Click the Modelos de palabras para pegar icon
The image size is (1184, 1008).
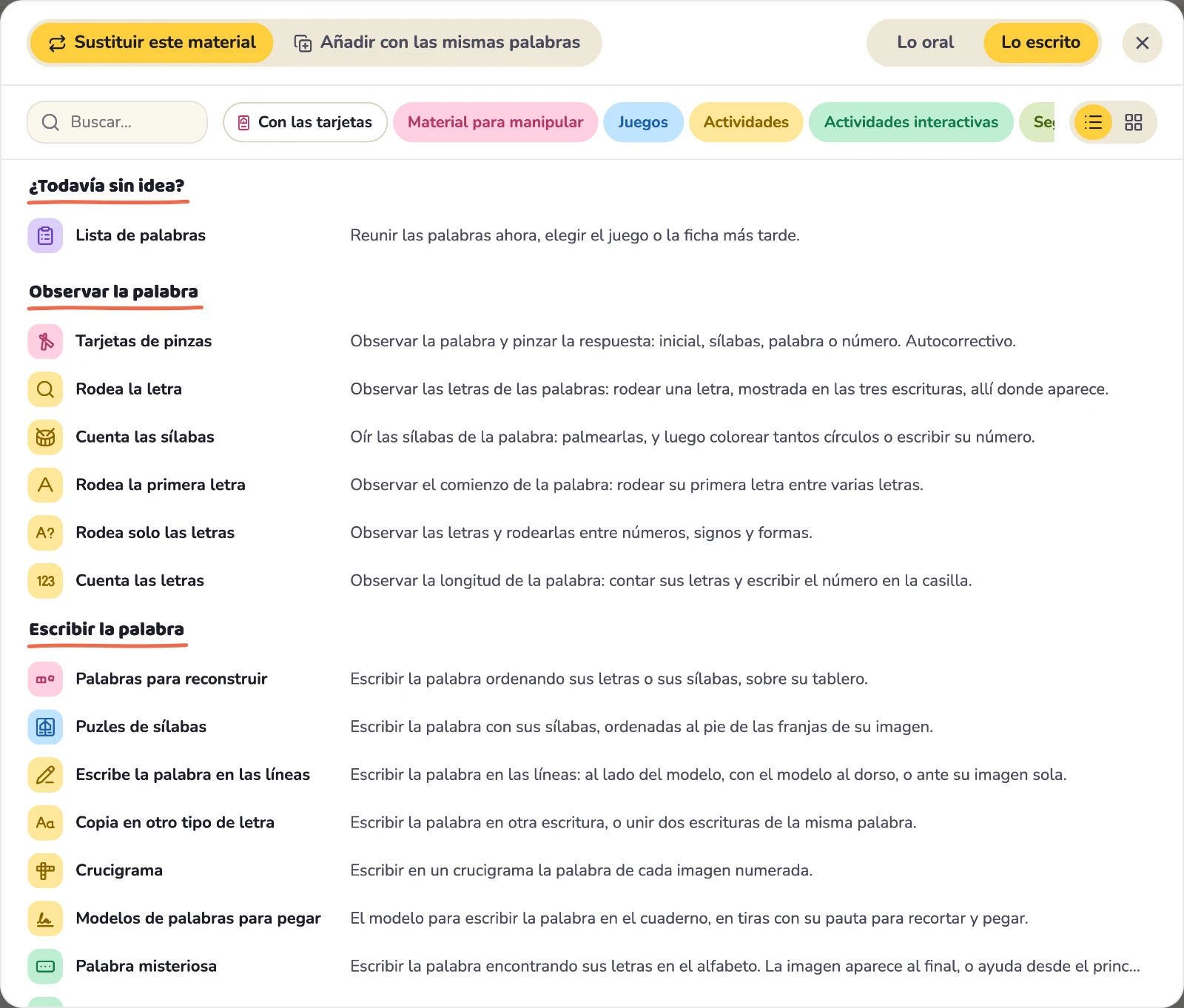point(45,918)
